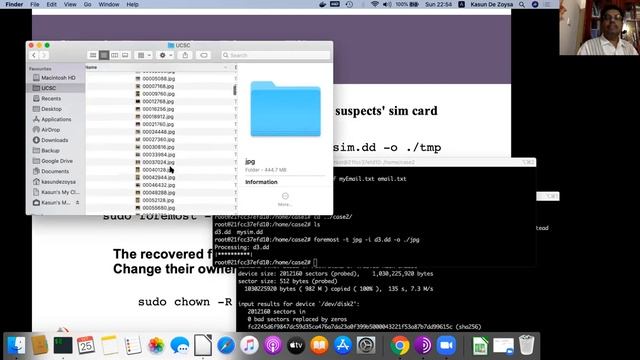
Task: Open the View menu
Action: [70, 4]
